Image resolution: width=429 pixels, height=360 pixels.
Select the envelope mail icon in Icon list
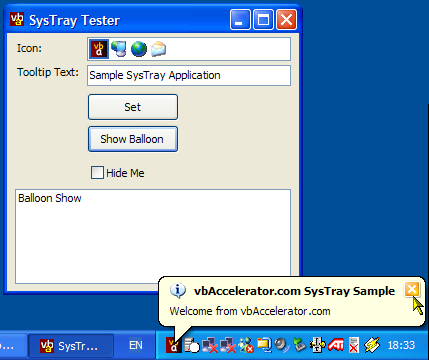click(x=158, y=49)
